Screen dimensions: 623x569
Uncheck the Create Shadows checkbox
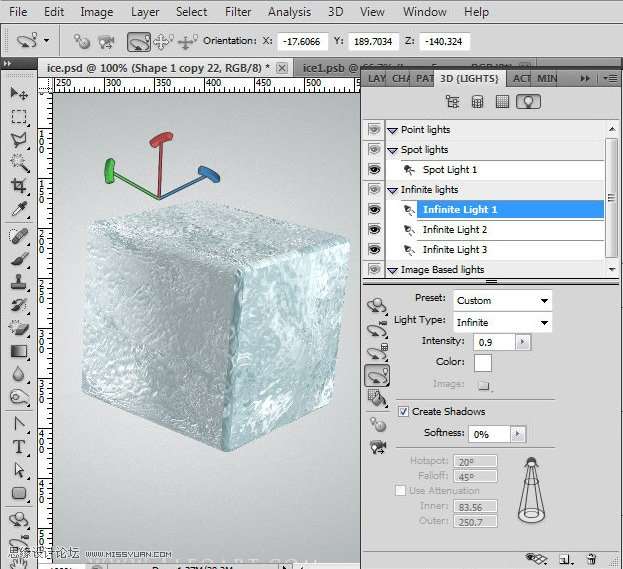403,412
